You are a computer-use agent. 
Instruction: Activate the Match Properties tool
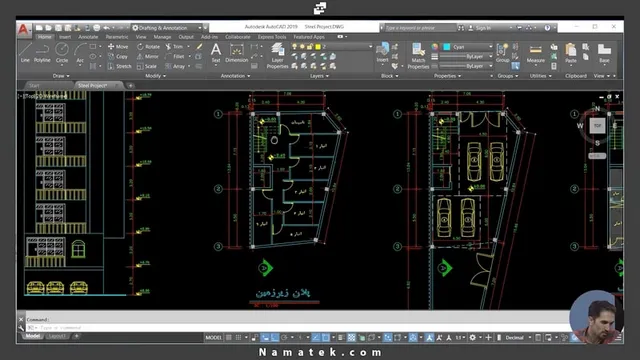click(418, 56)
